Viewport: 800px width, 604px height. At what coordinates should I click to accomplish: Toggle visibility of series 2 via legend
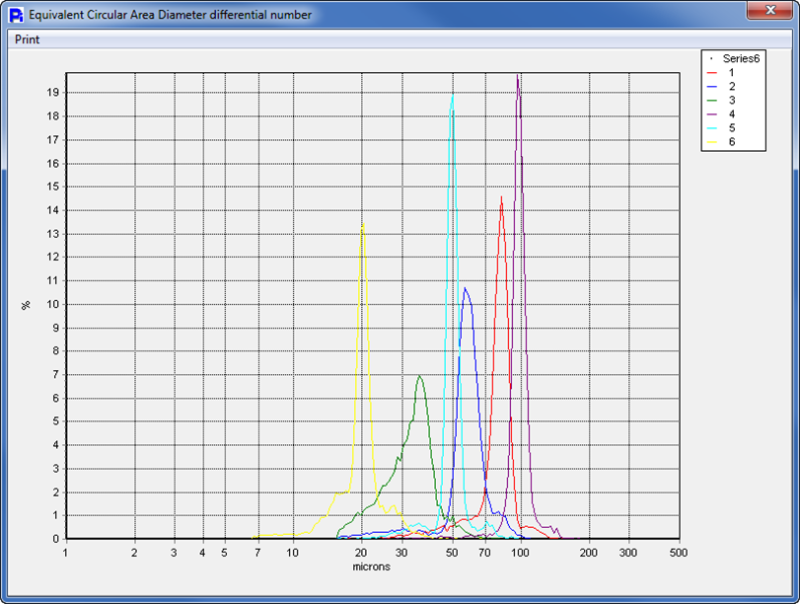coord(725,85)
